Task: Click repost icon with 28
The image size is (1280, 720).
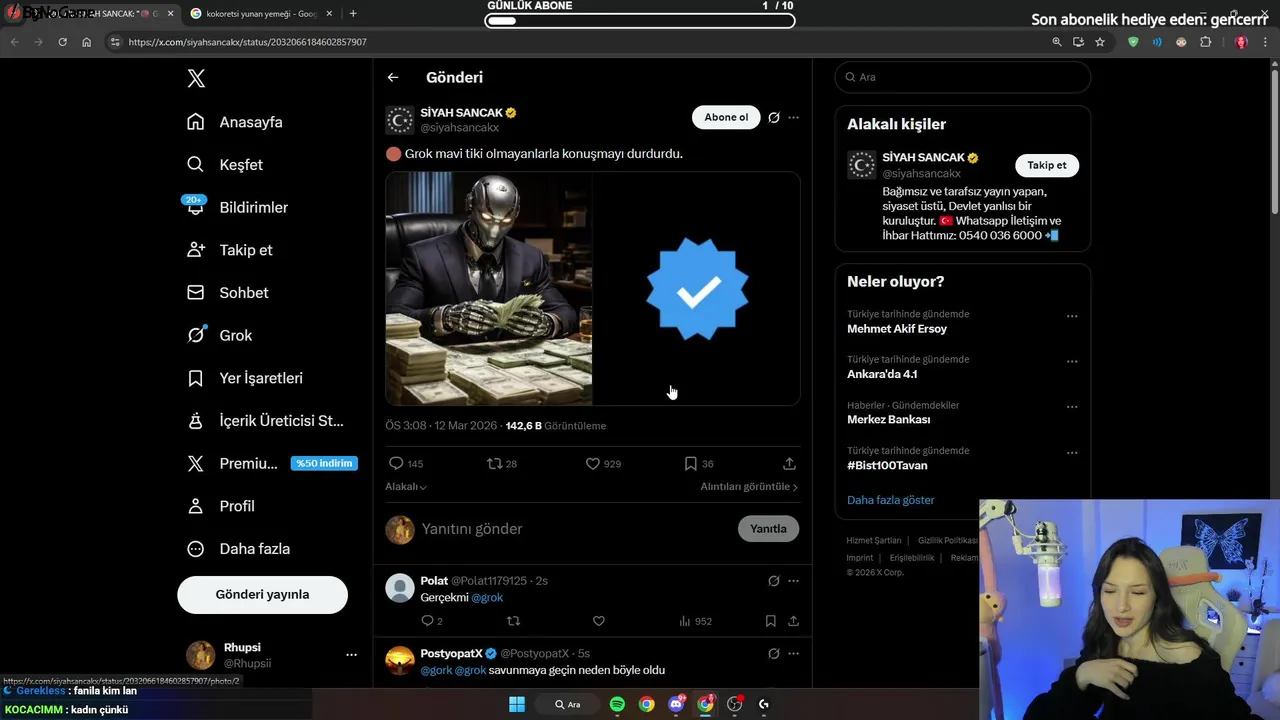Action: pyautogui.click(x=501, y=464)
